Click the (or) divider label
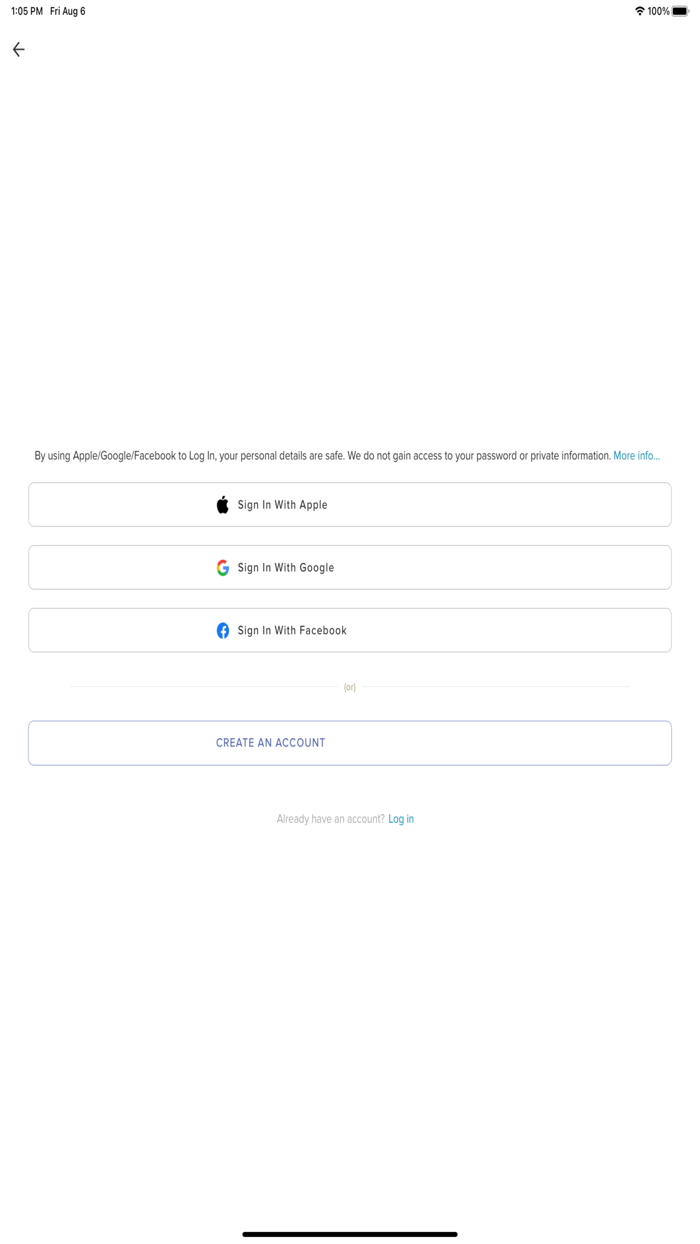This screenshot has height=1244, width=700. click(350, 687)
